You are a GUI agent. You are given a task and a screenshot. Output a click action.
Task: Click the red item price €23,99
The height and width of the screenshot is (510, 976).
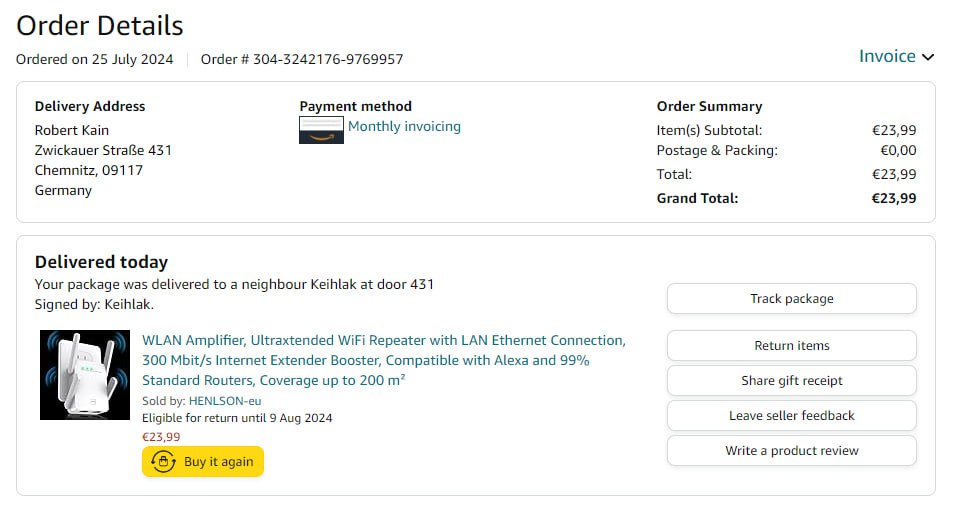point(161,436)
